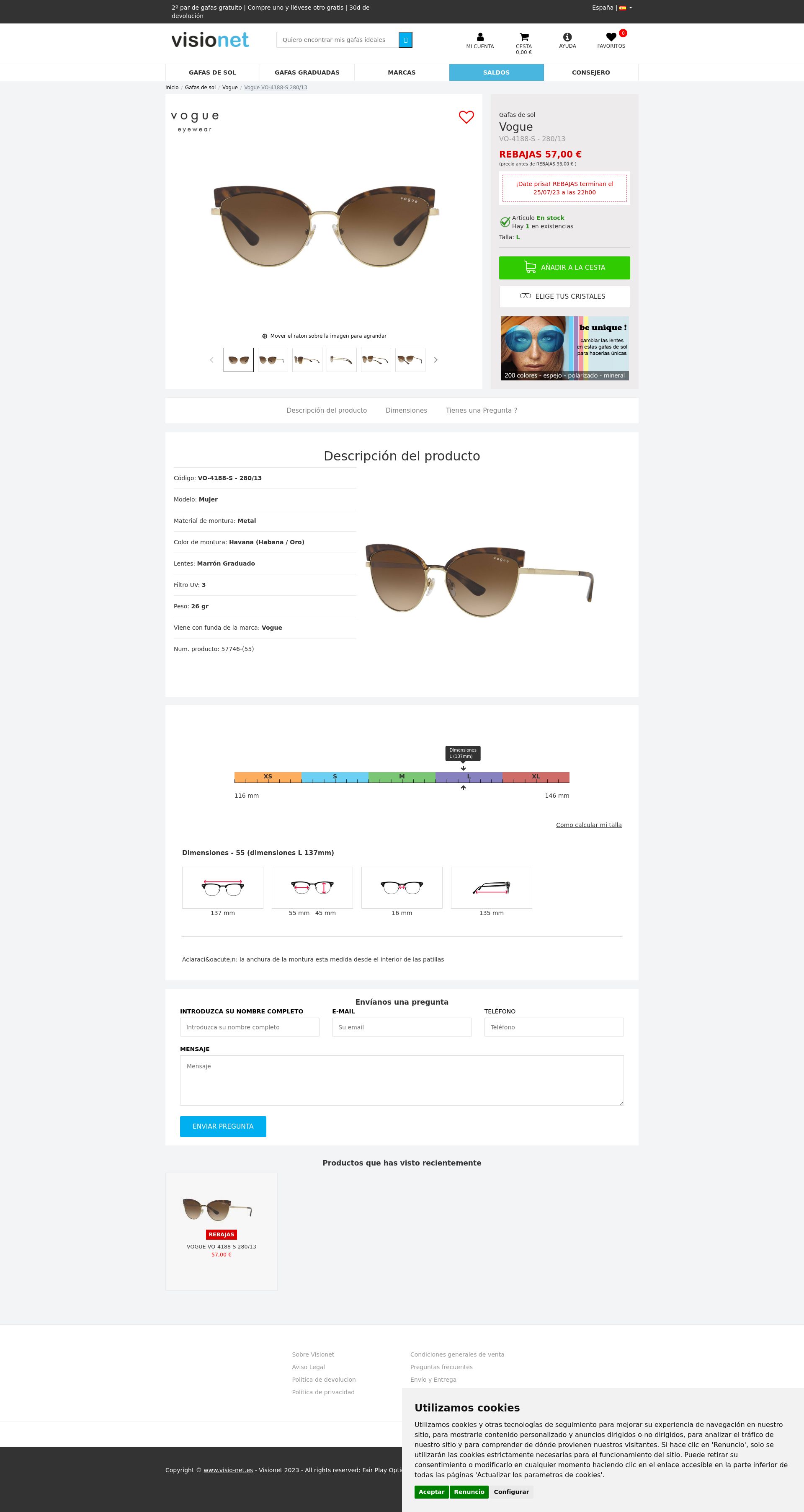This screenshot has height=1512, width=804.
Task: Click the blue search button icon
Action: [x=405, y=40]
